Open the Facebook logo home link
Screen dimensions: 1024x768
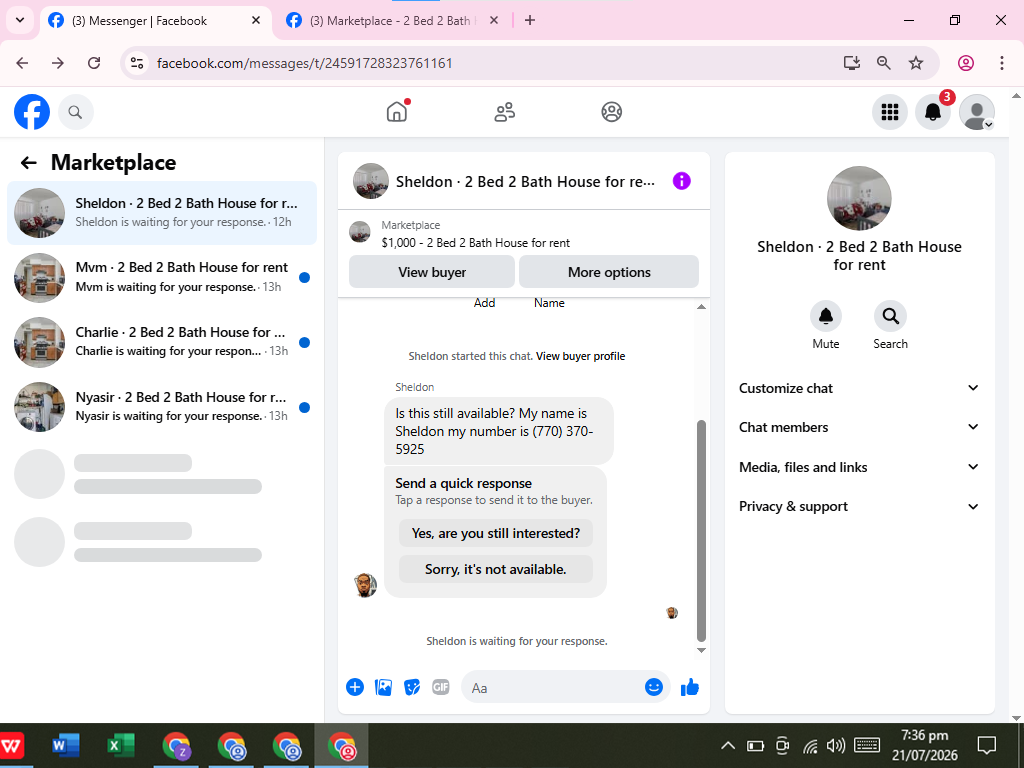(32, 112)
